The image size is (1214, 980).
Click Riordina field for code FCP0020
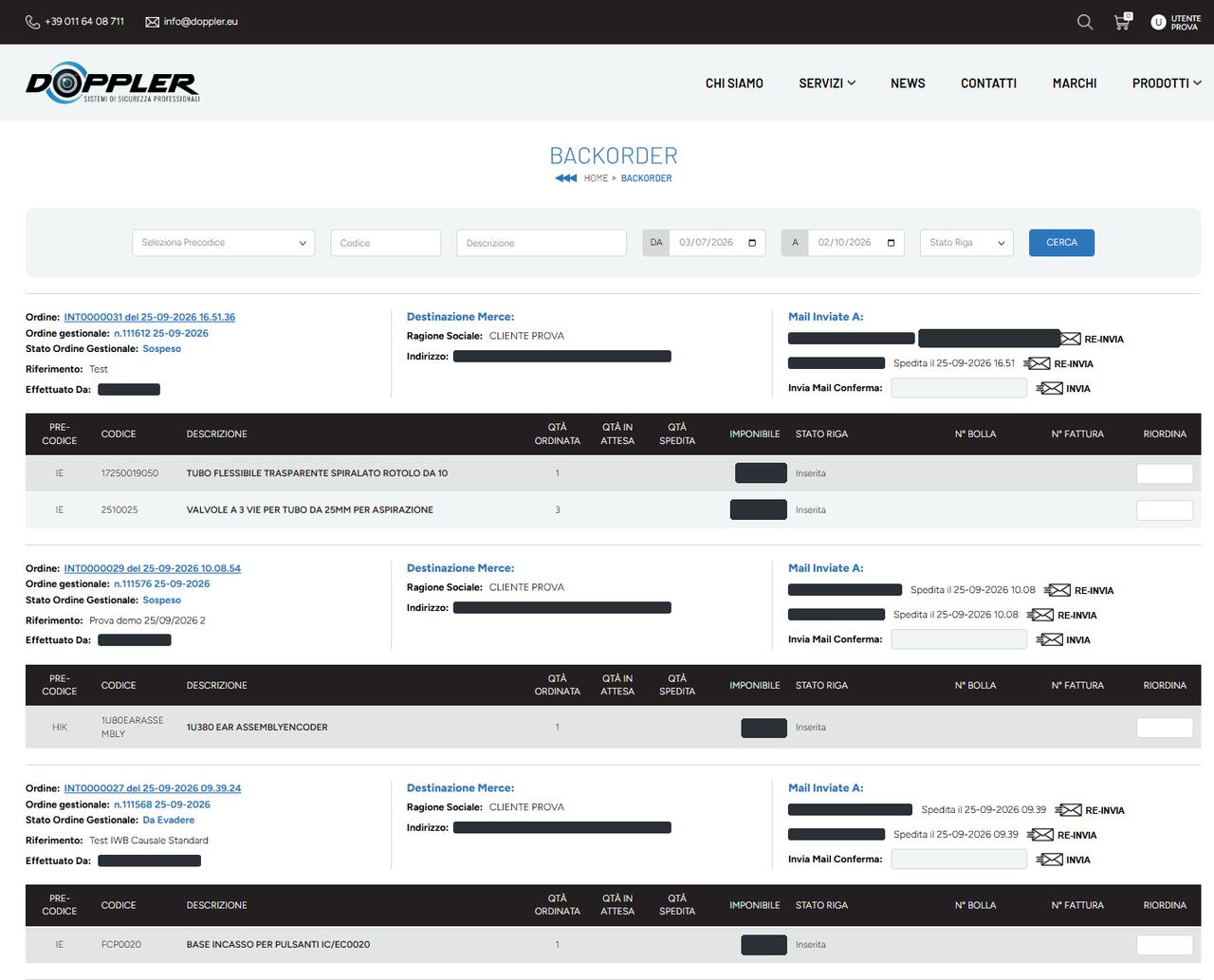(x=1165, y=945)
